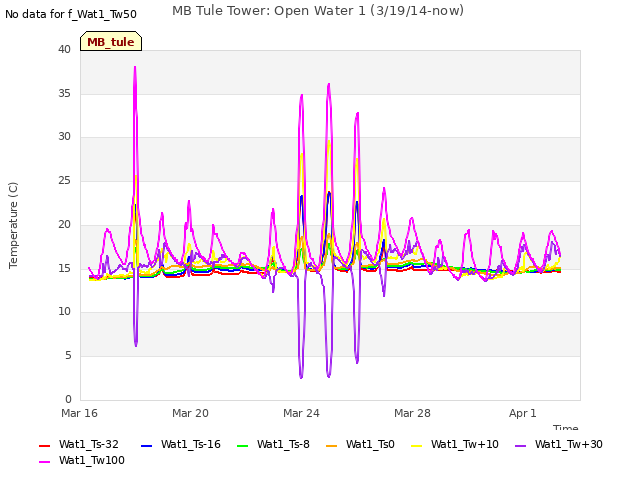The height and width of the screenshot is (480, 640).
Task: Toggle the Wat1_Ts0 legend entry
Action: tap(360, 444)
